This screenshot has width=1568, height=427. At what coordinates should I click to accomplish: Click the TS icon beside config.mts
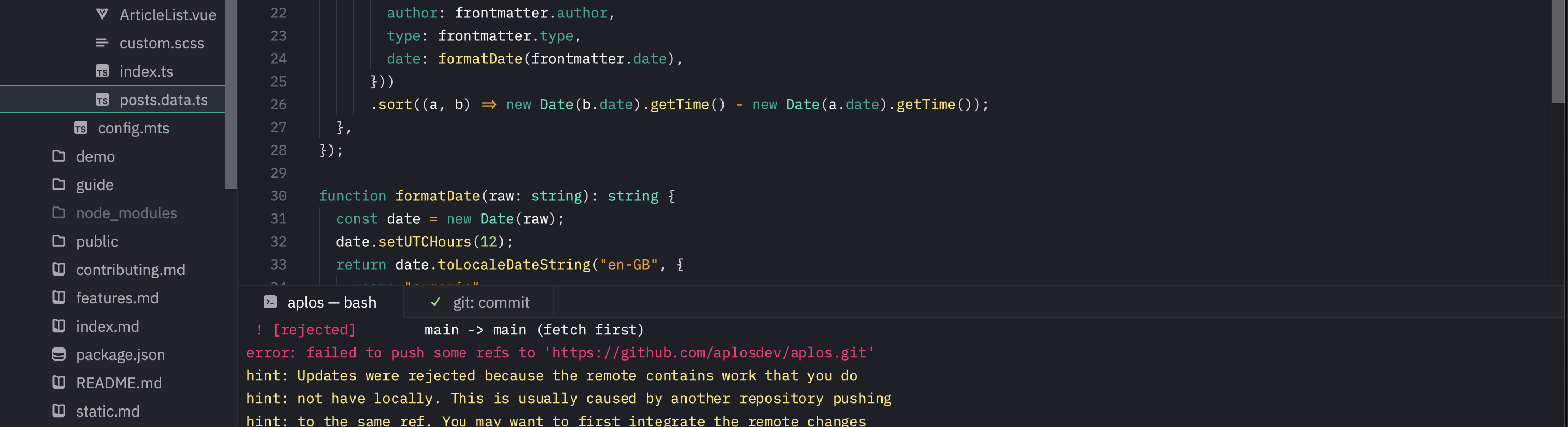point(81,128)
